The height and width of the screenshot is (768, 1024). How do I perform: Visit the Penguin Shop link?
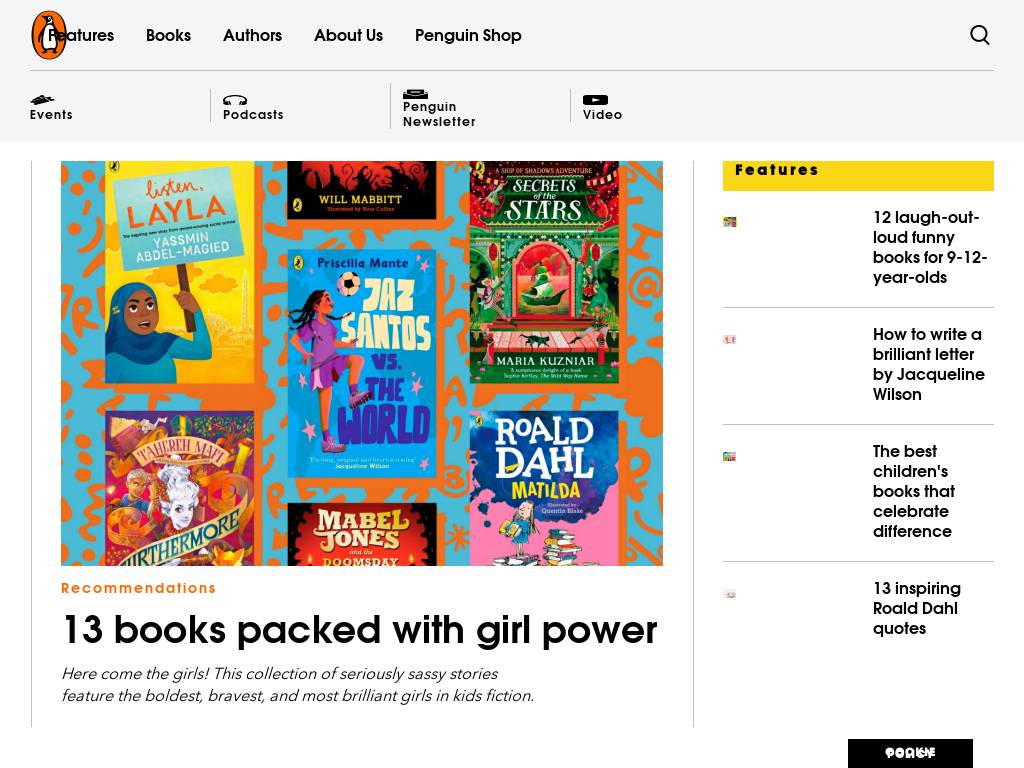tap(468, 35)
